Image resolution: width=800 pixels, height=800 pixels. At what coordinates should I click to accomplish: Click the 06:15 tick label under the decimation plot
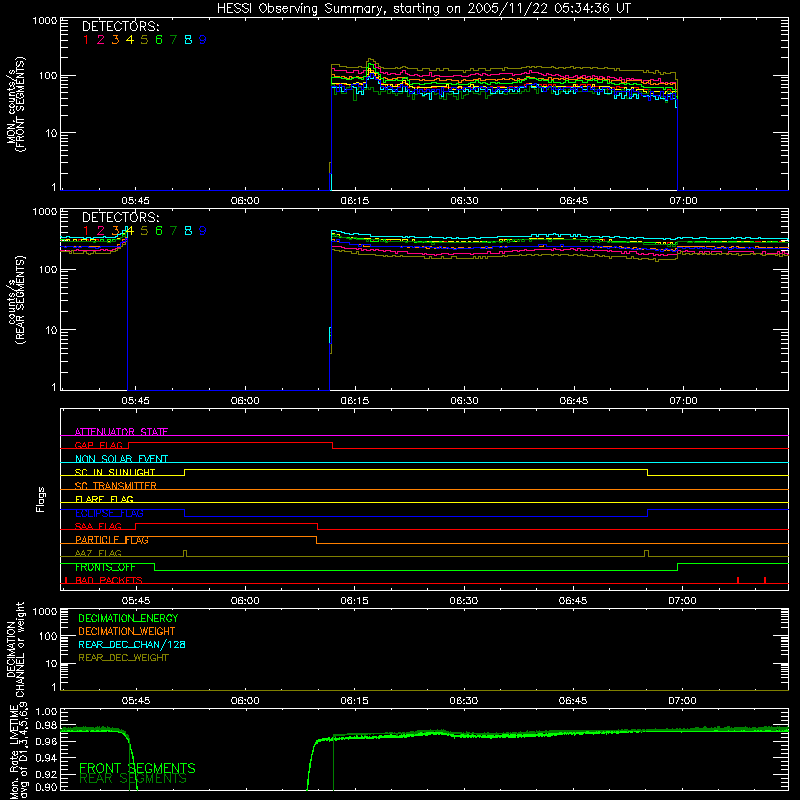coord(355,701)
